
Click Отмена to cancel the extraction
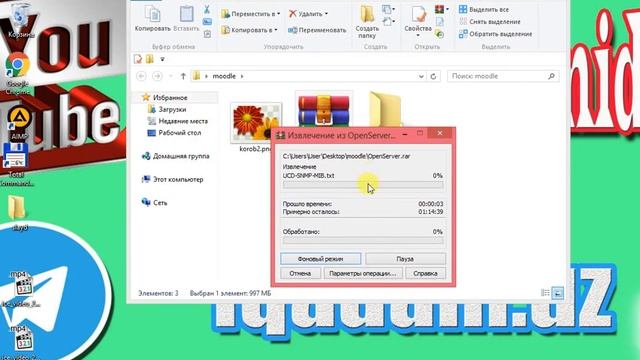(x=300, y=273)
